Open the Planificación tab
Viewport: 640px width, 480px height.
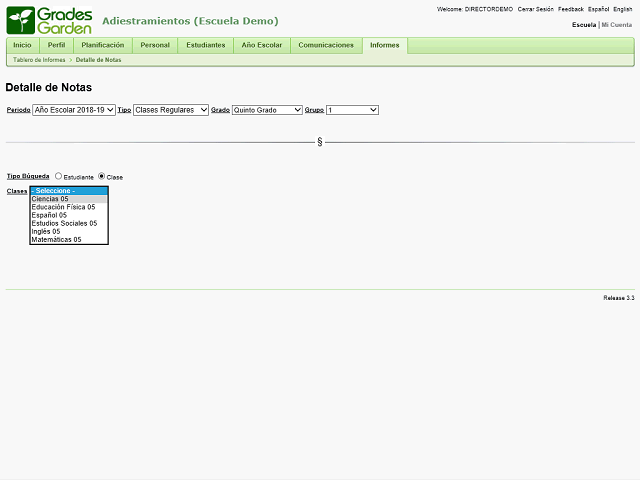tap(103, 45)
